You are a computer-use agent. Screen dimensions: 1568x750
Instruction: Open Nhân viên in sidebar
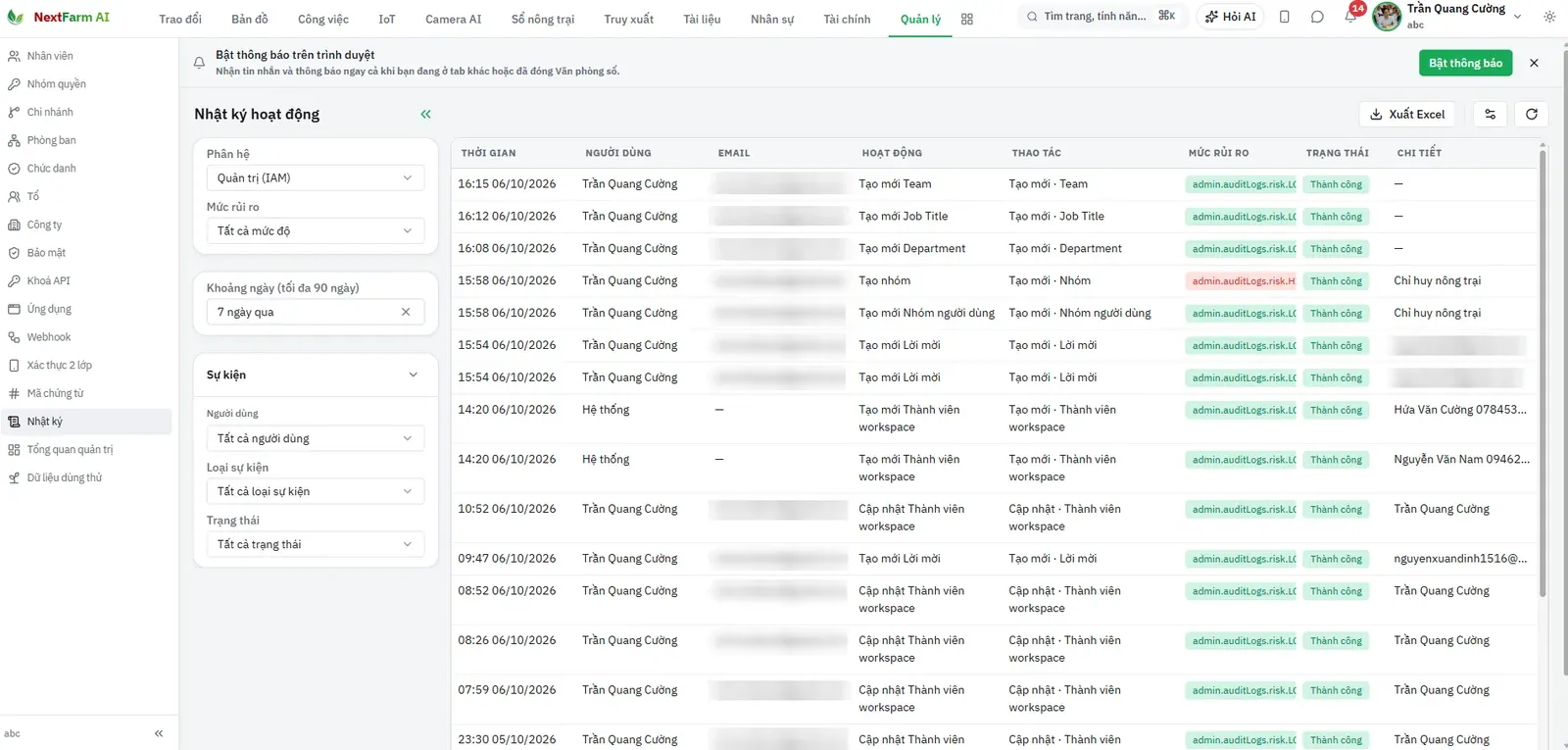pos(86,56)
